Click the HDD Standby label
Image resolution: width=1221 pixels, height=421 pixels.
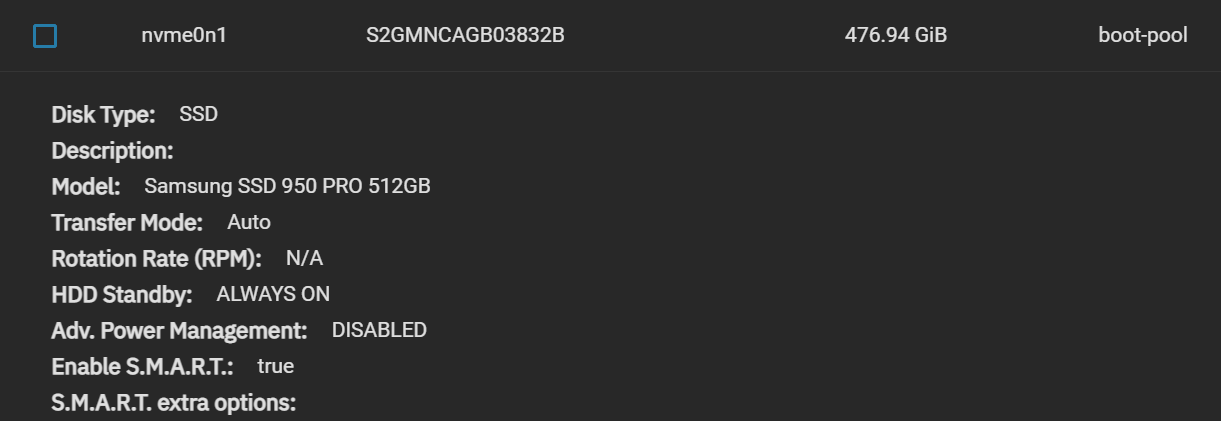pos(122,295)
